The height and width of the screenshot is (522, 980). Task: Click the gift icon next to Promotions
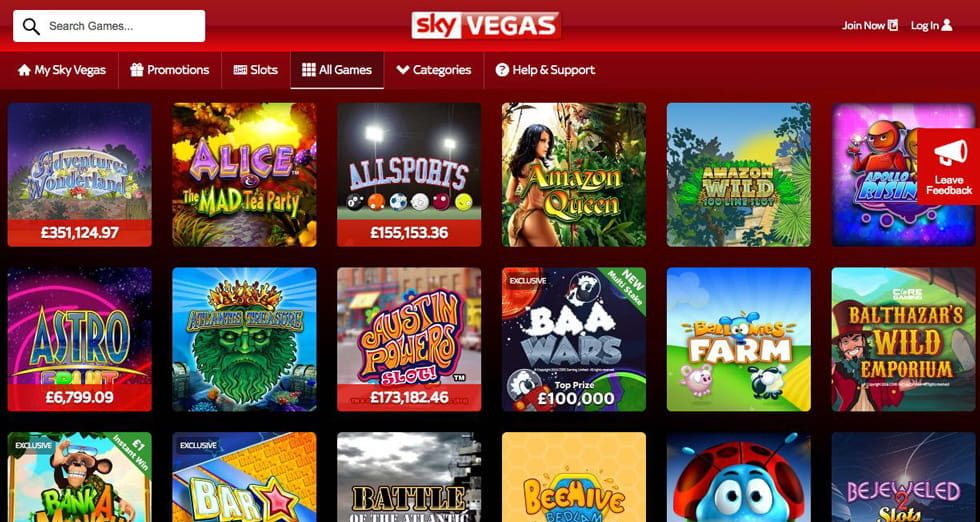click(x=137, y=70)
